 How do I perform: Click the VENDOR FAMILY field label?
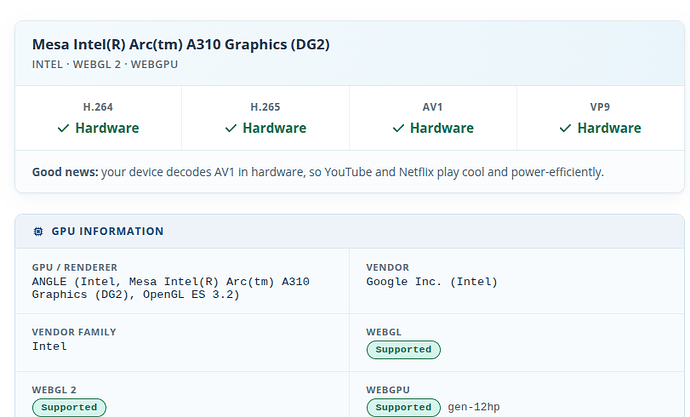click(74, 332)
